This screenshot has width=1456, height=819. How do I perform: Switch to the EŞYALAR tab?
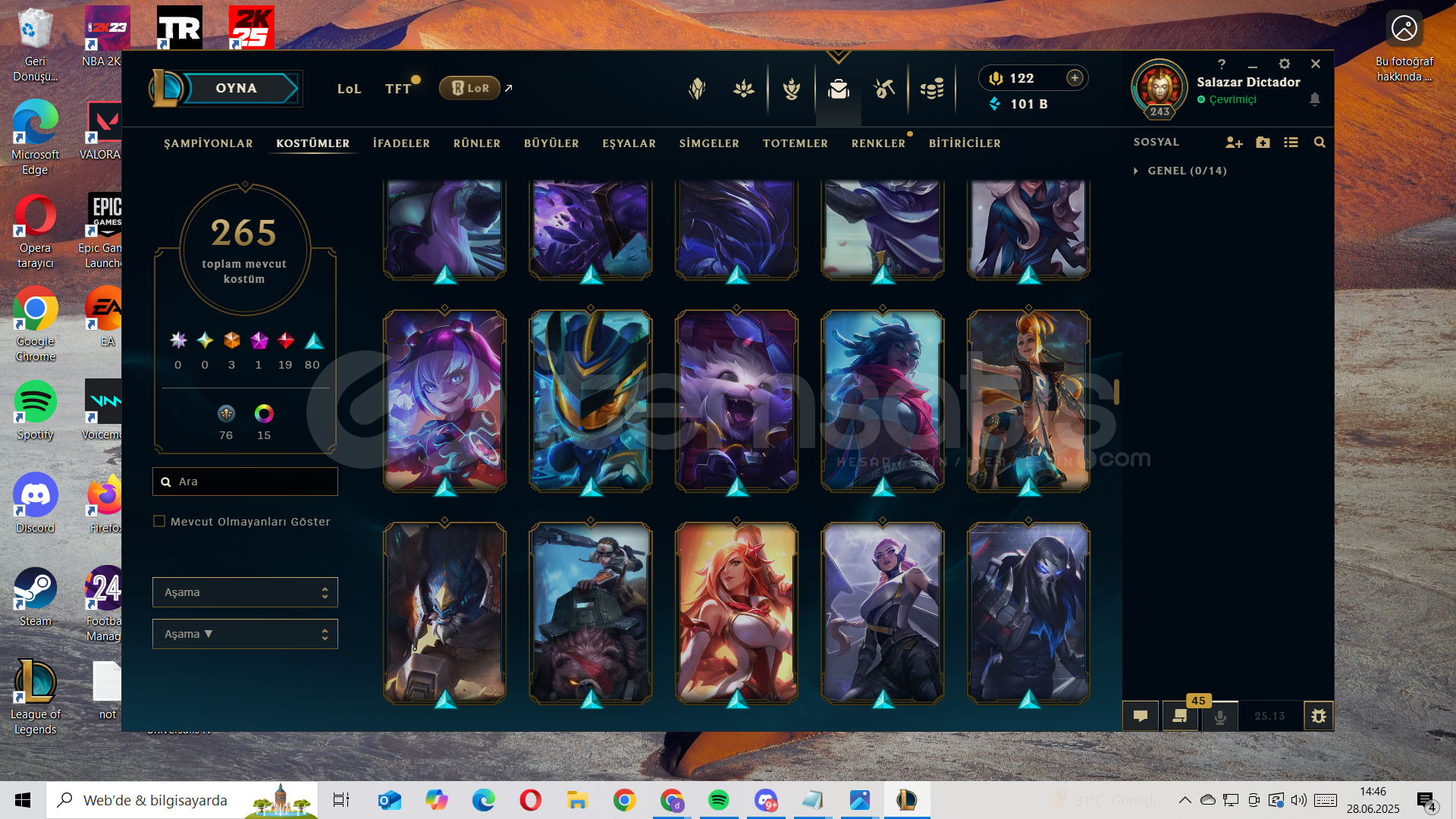tap(629, 143)
